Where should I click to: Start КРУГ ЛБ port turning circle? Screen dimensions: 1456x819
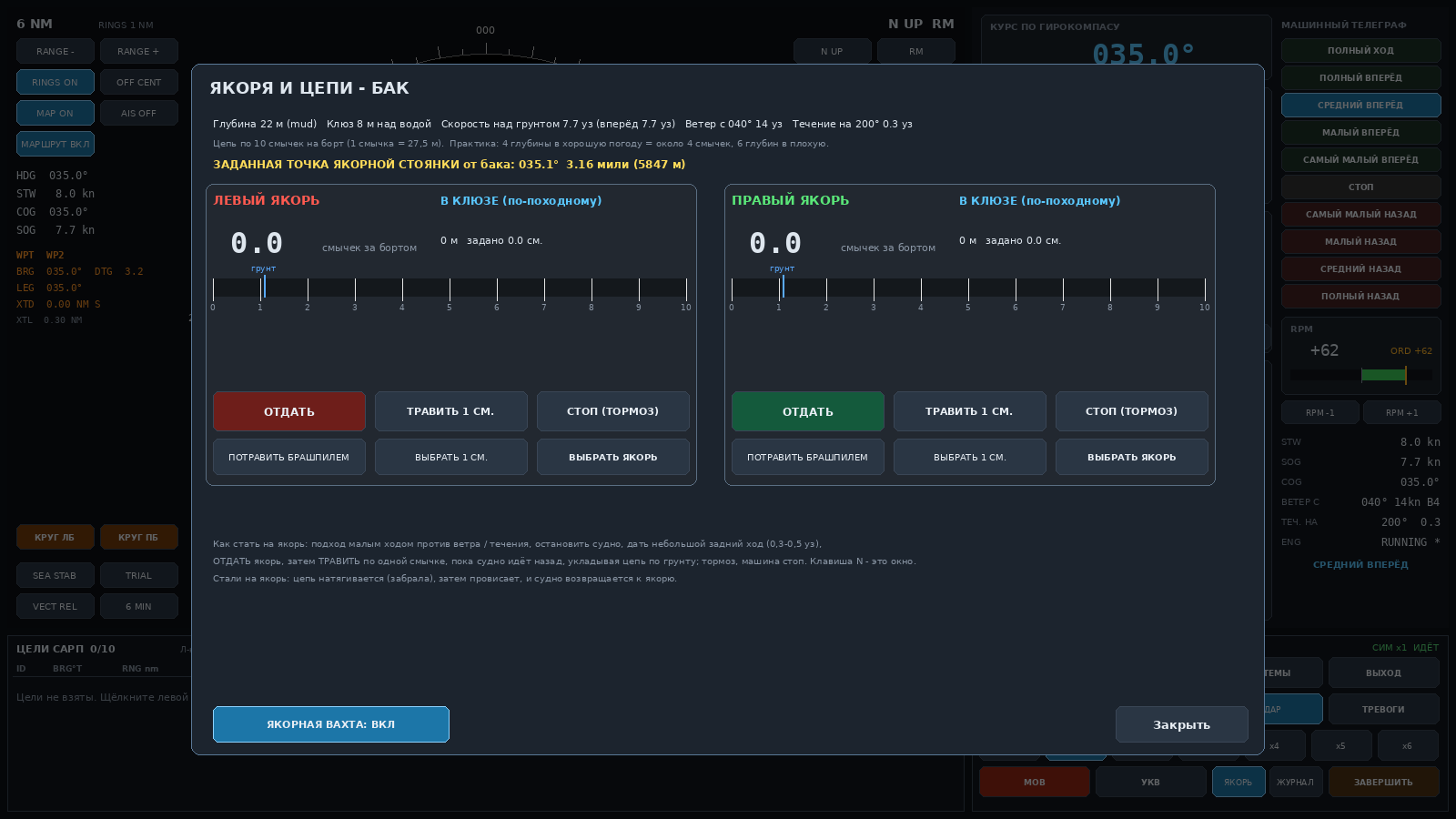click(x=56, y=537)
